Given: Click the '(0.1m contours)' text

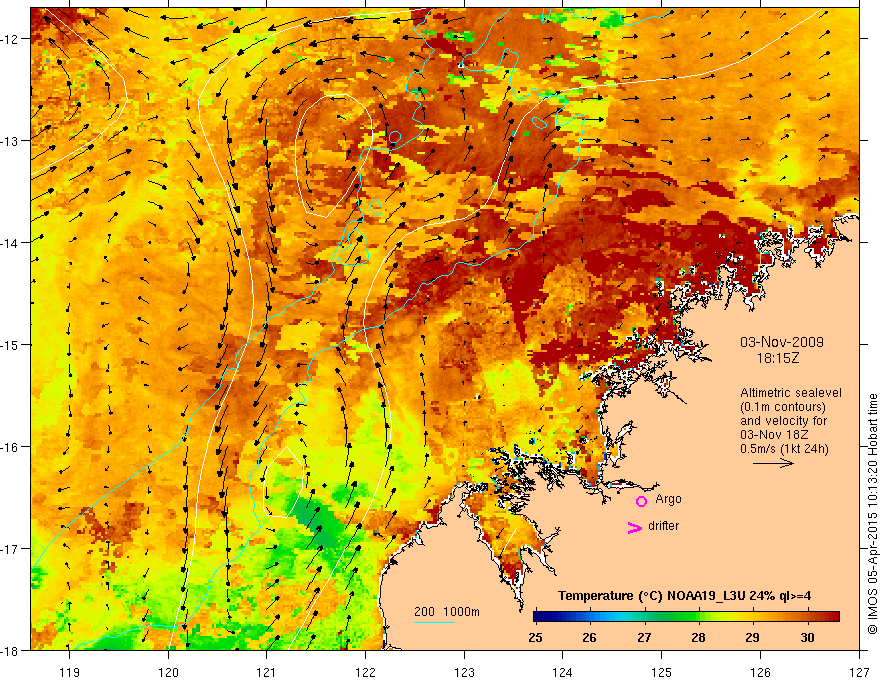Looking at the screenshot, I should (x=783, y=407).
